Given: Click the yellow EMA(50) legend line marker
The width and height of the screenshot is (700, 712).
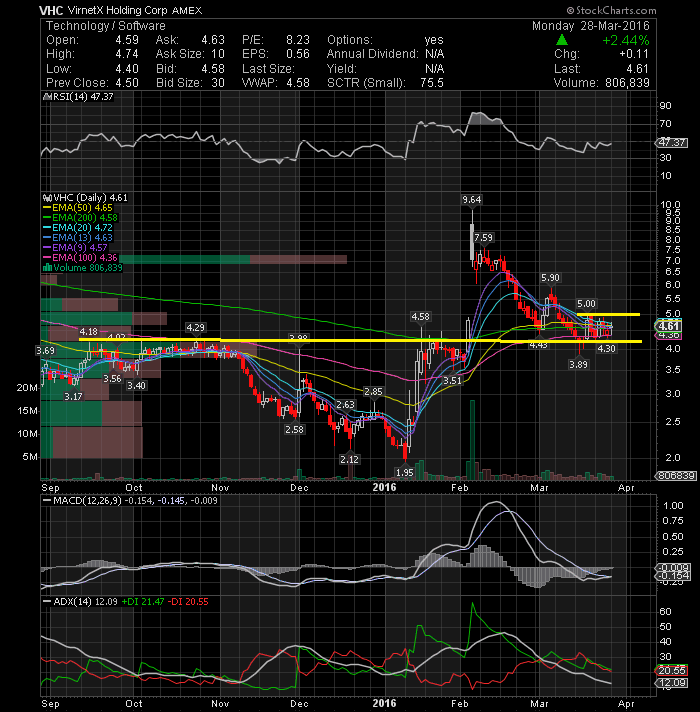Looking at the screenshot, I should 47,208.
